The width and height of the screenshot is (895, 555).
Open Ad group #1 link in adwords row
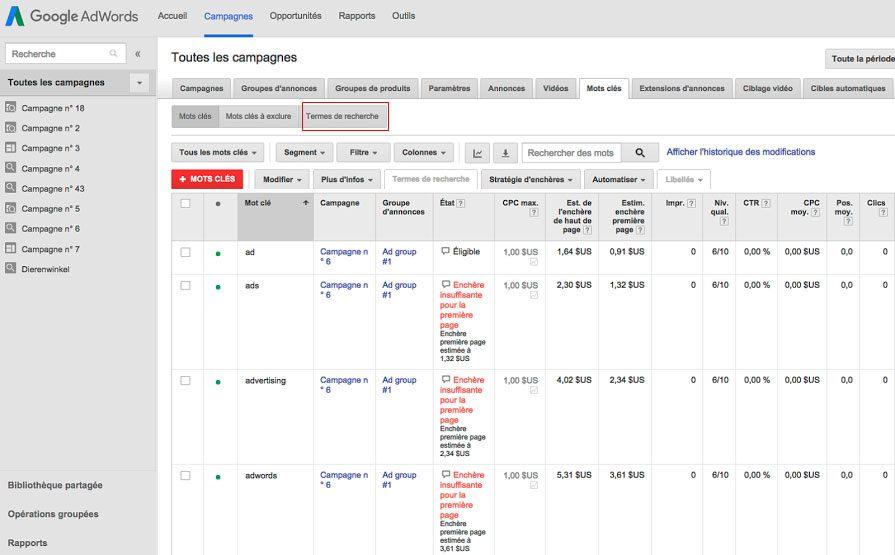tap(399, 480)
